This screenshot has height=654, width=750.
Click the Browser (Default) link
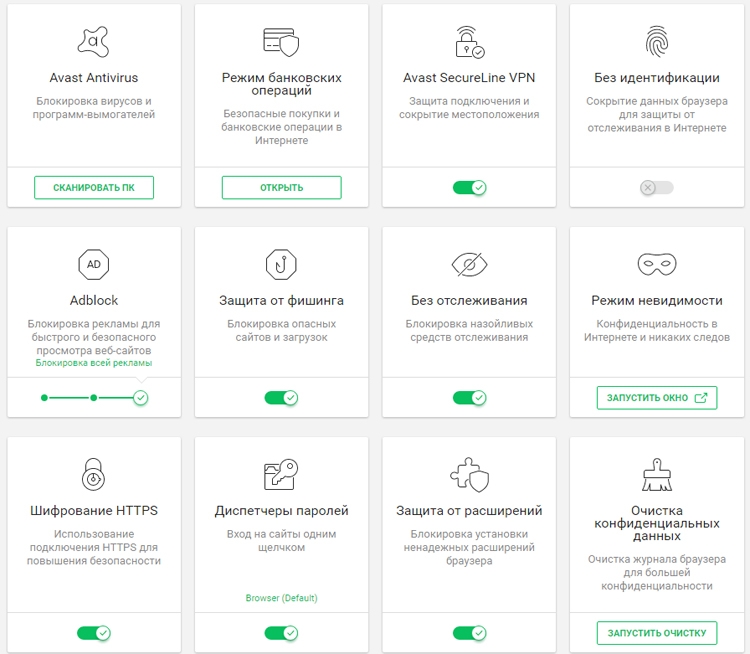281,598
